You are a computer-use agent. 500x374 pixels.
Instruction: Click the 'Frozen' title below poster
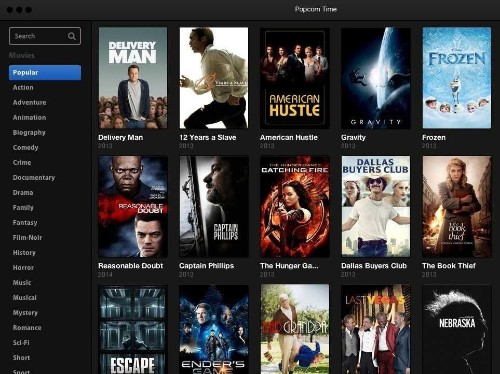[434, 137]
